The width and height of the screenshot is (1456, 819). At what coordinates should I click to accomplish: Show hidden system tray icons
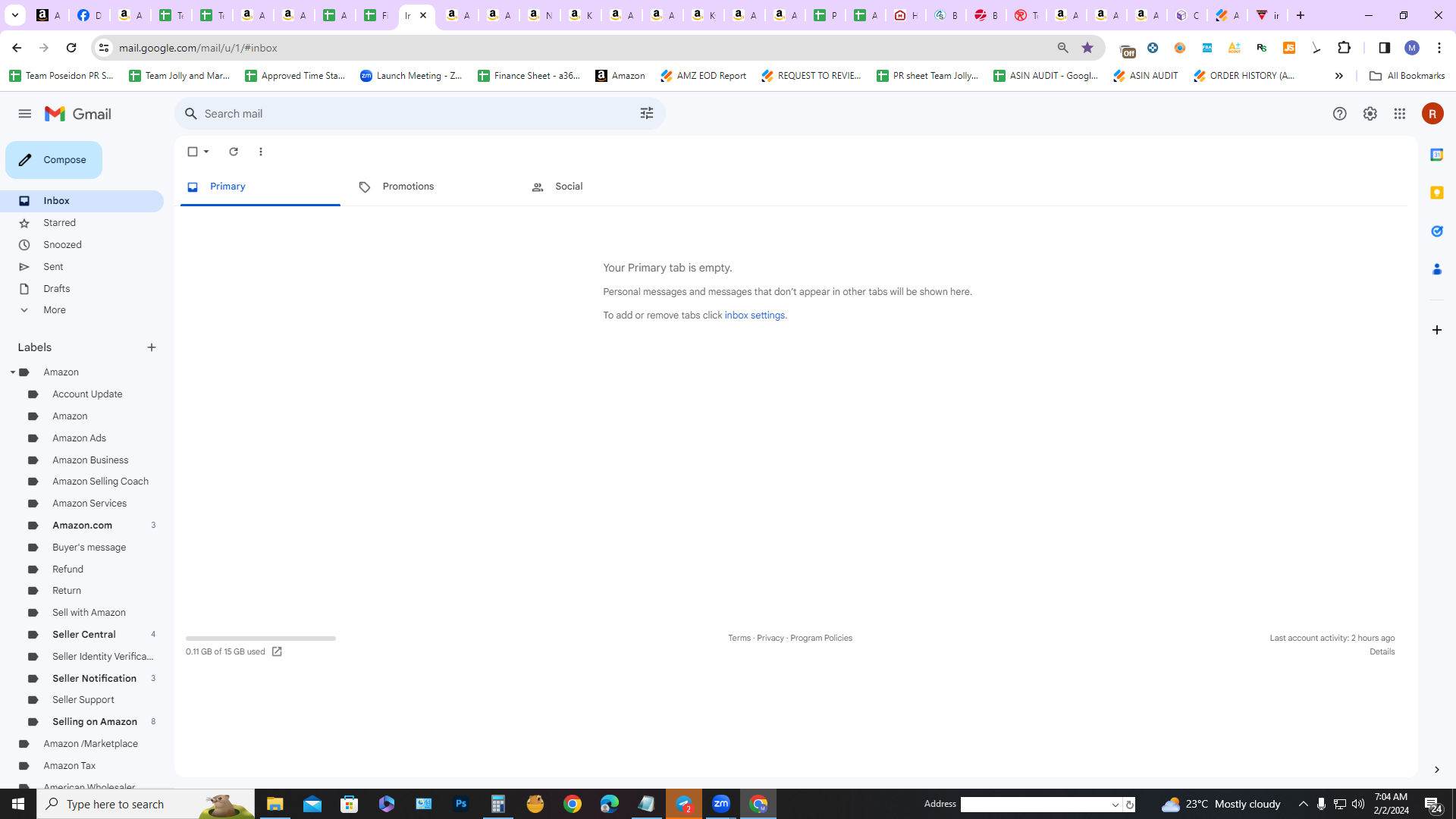click(x=1303, y=804)
